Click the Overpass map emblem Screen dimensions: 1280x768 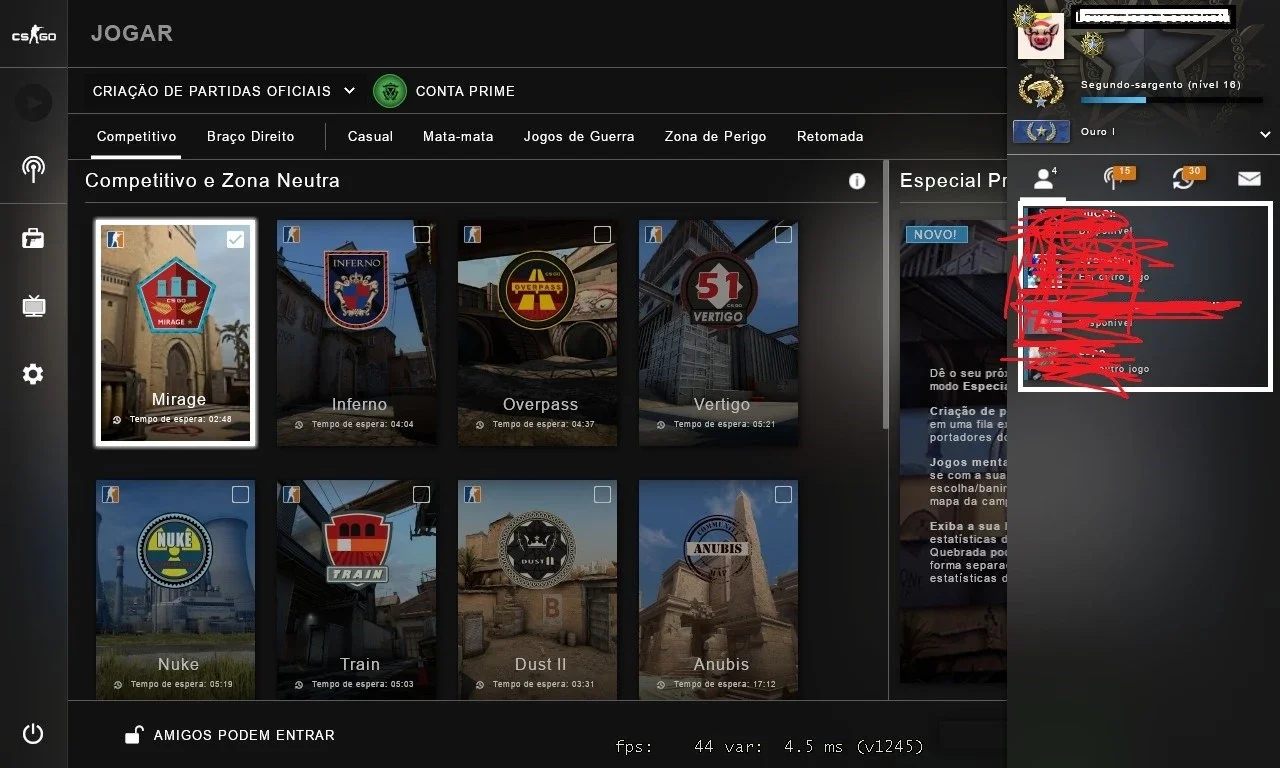point(538,291)
